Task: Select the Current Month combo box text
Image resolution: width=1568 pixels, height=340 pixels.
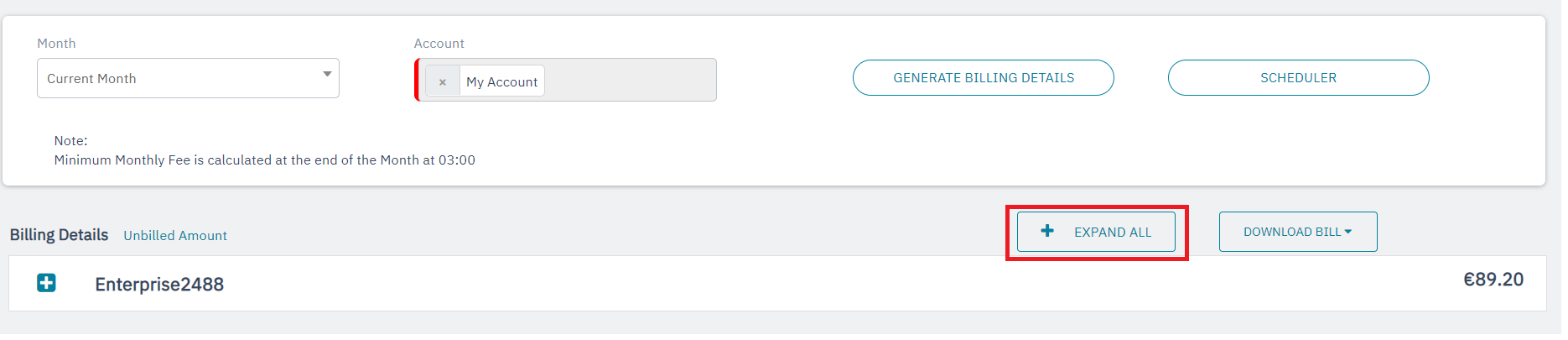Action: point(91,79)
